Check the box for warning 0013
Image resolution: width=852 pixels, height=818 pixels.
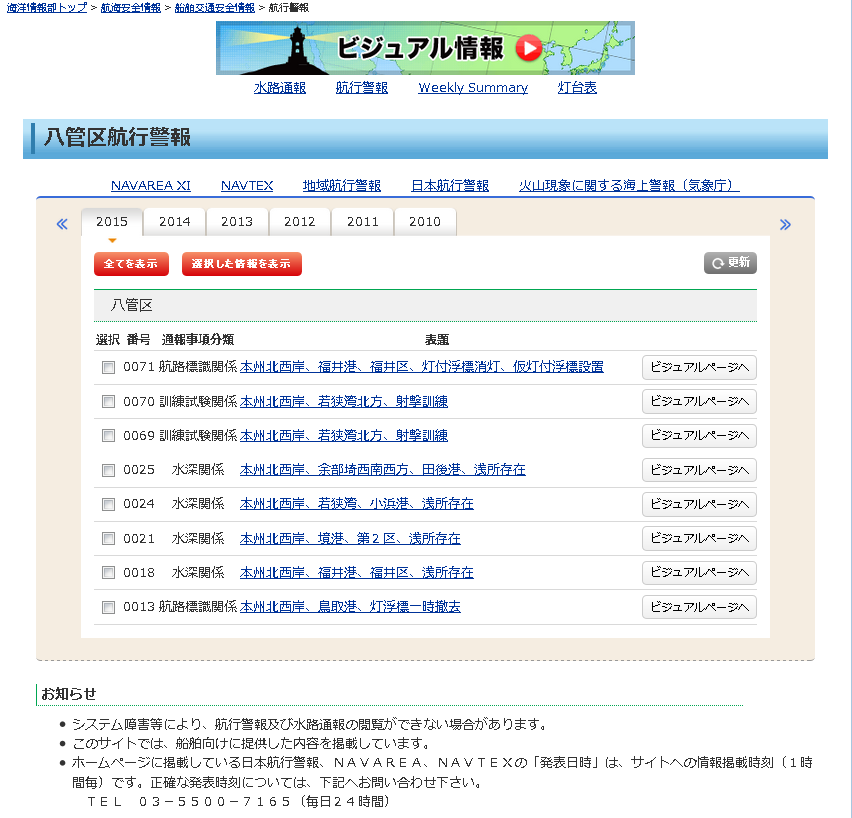pyautogui.click(x=108, y=607)
